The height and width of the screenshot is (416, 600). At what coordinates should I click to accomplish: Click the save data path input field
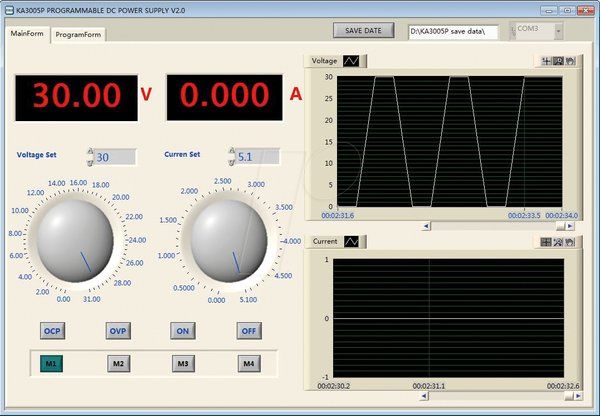tap(453, 32)
